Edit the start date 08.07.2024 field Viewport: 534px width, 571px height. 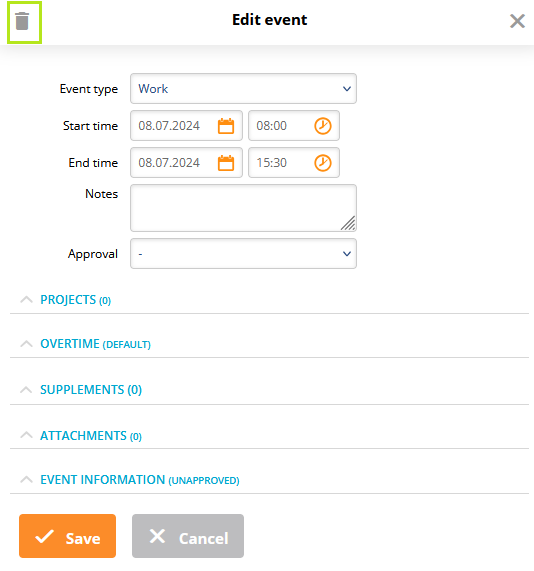(186, 126)
